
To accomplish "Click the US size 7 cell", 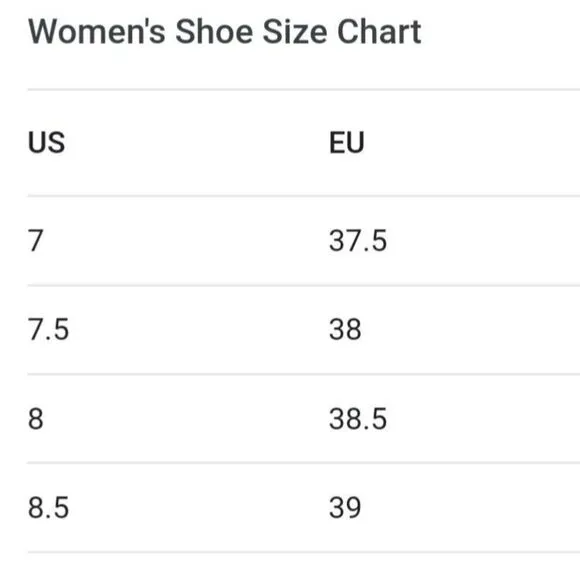I will click(36, 240).
